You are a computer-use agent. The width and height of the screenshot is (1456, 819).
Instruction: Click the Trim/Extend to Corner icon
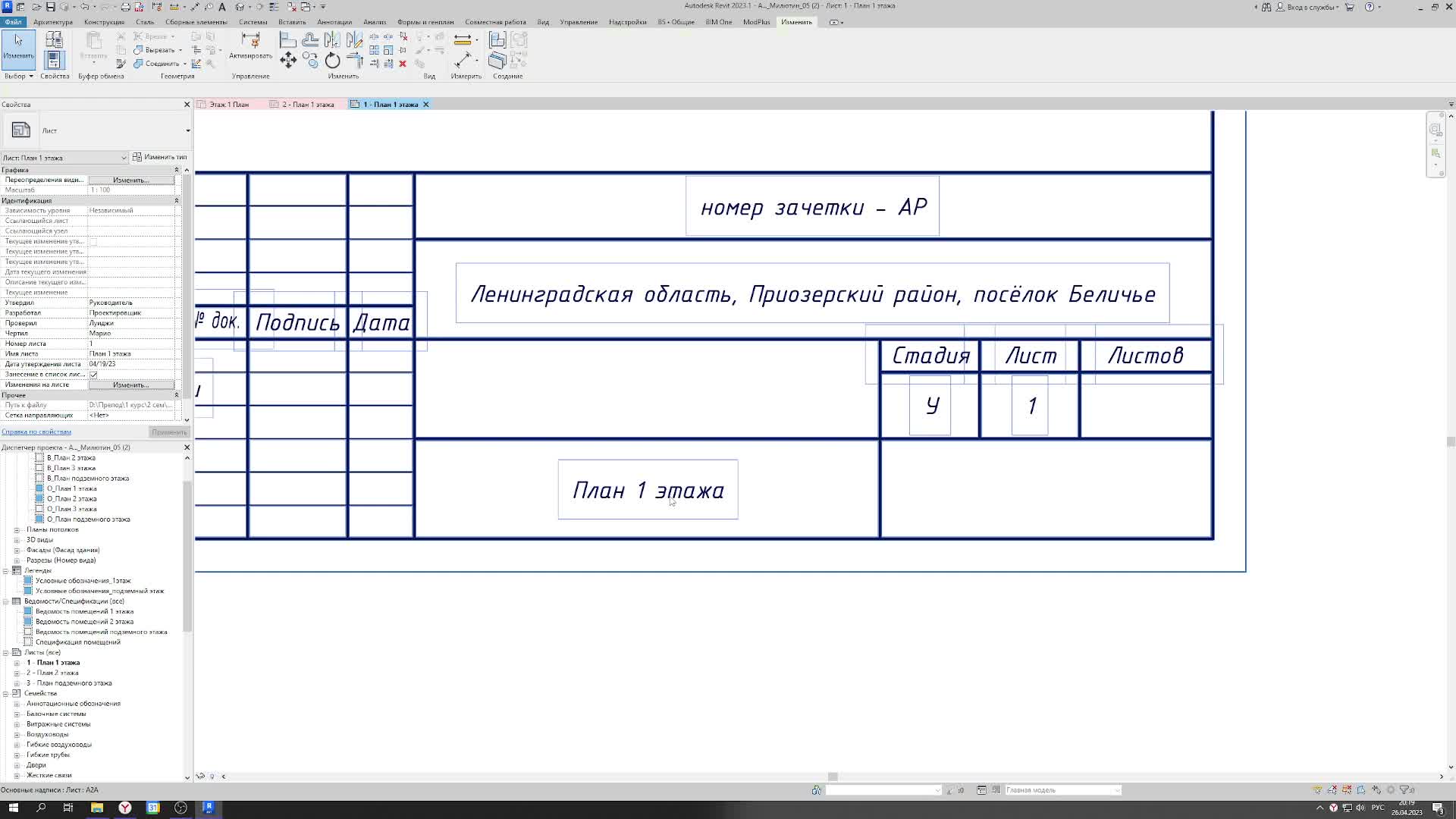[x=354, y=61]
